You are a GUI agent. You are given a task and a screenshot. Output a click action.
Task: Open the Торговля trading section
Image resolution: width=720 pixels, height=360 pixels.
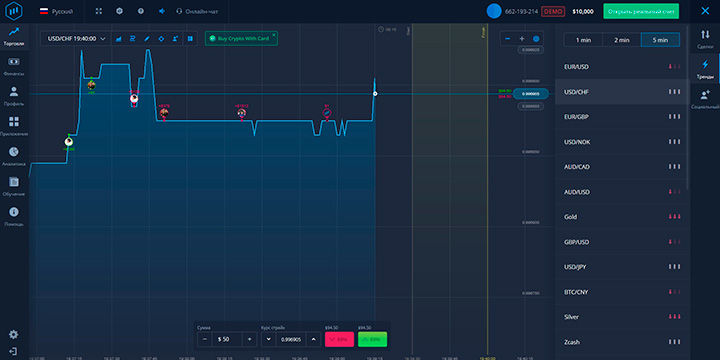(x=14, y=37)
